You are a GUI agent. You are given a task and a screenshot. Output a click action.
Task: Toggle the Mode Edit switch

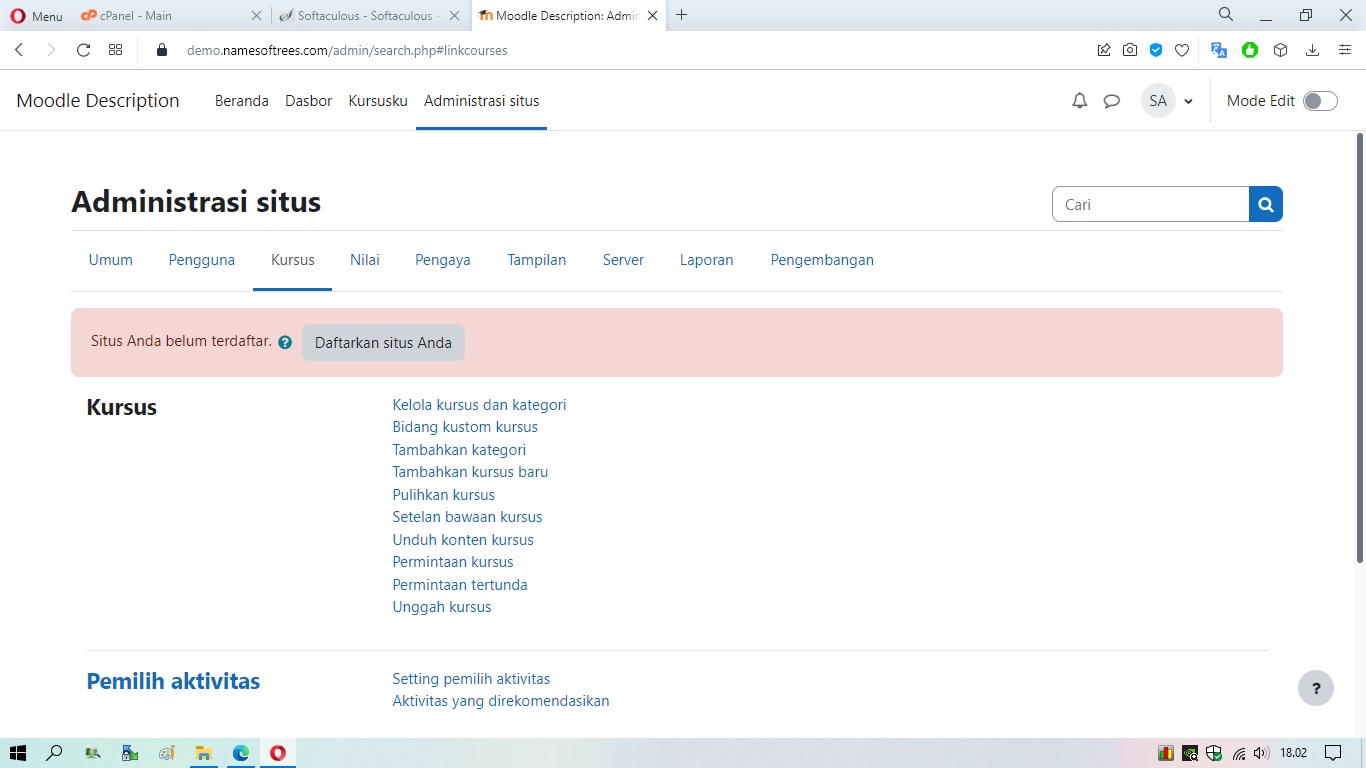pos(1320,101)
